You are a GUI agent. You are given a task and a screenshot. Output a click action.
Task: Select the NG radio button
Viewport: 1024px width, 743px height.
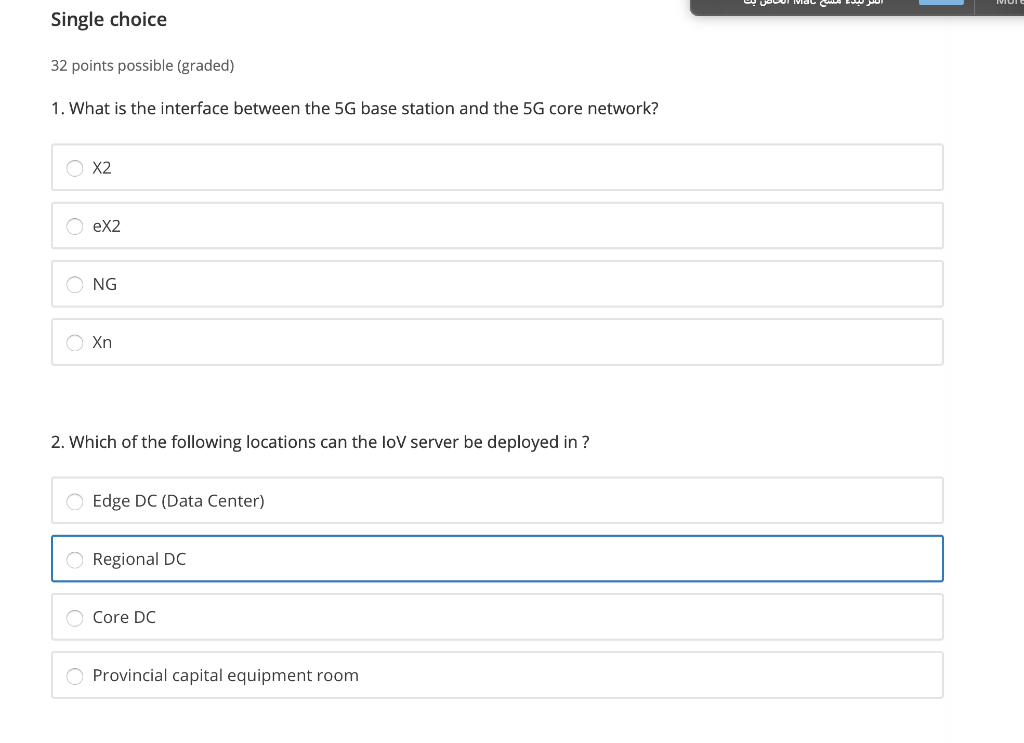pyautogui.click(x=75, y=284)
